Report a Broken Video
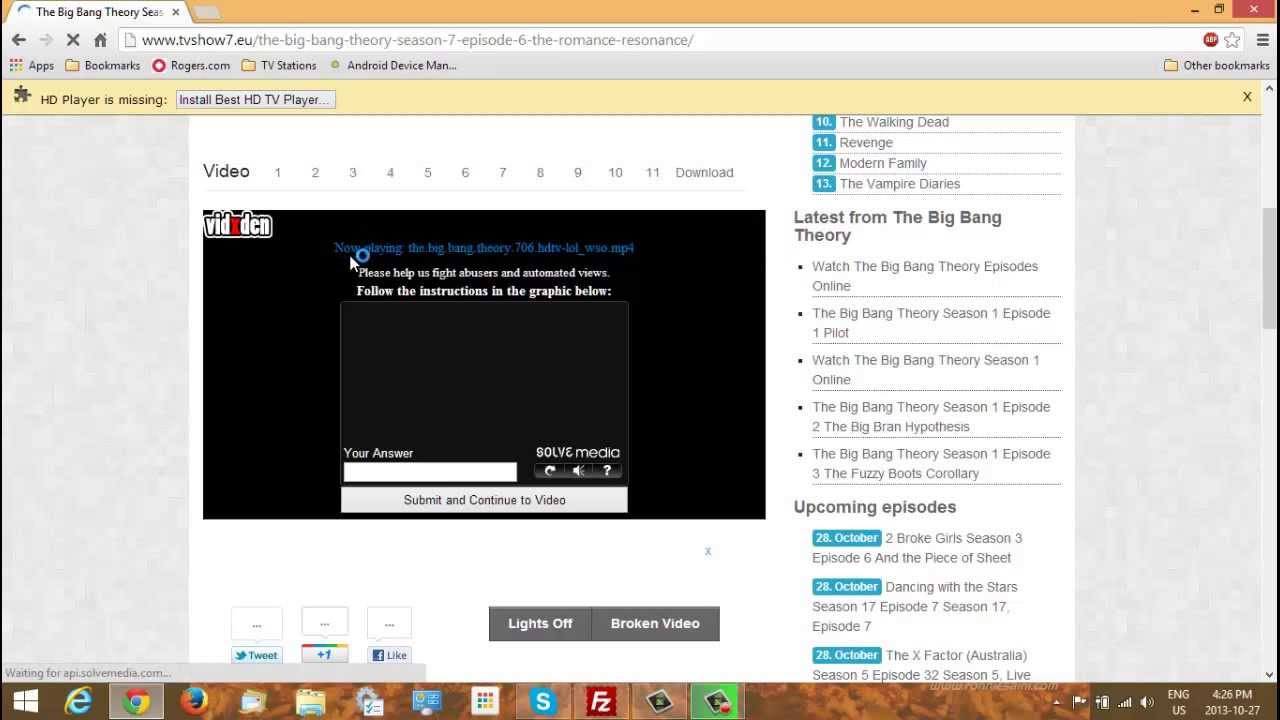The image size is (1280, 720). [x=655, y=623]
